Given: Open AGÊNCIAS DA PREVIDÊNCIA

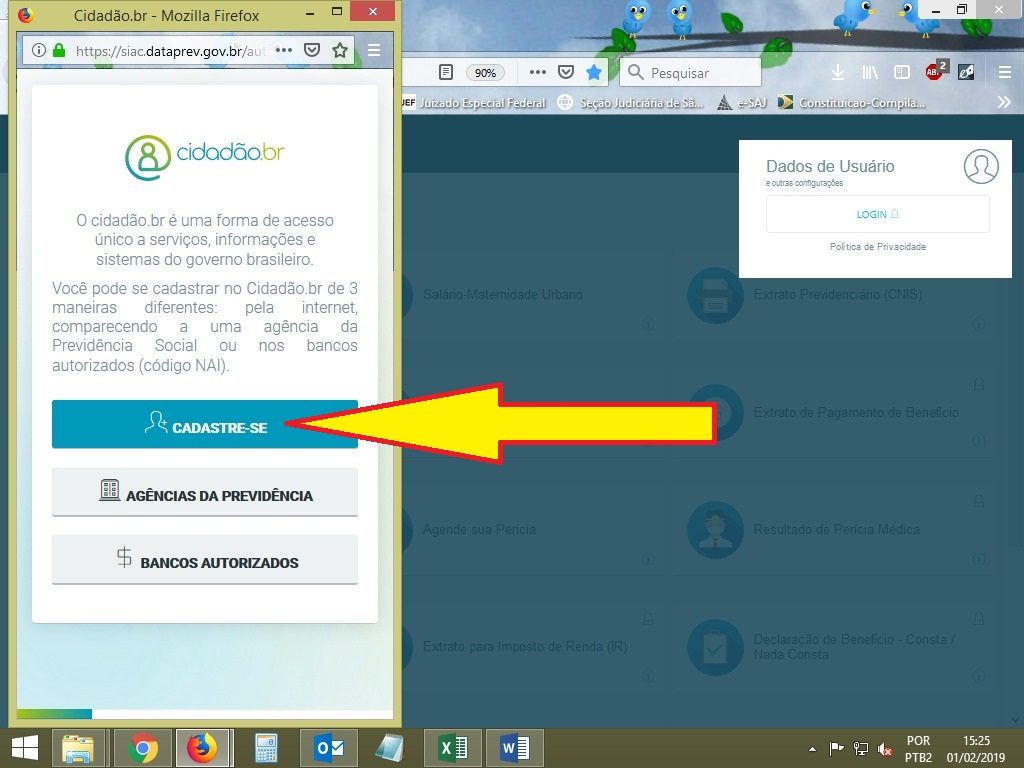Looking at the screenshot, I should click(x=204, y=492).
